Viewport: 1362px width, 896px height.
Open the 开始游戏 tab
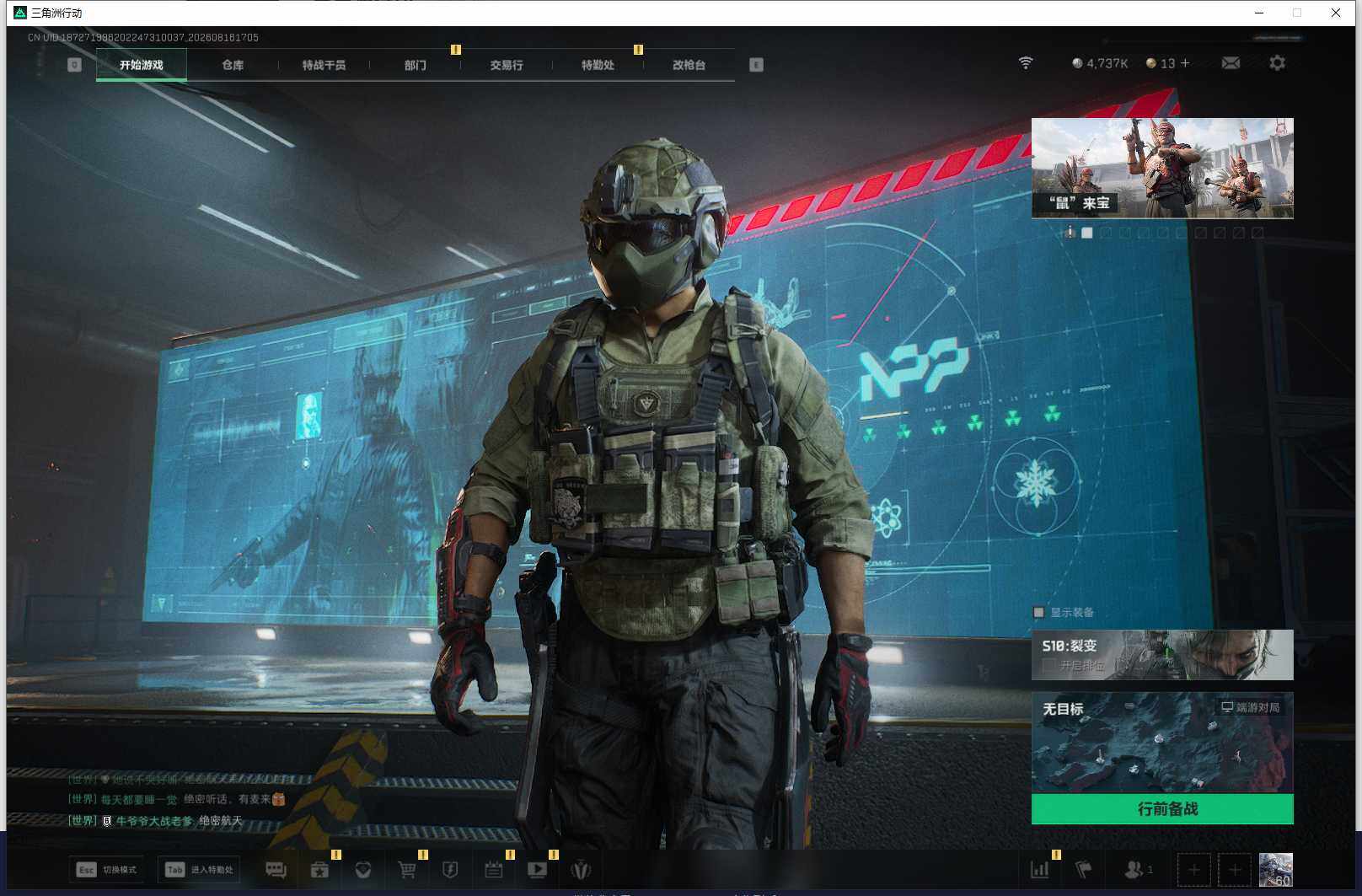click(x=142, y=65)
